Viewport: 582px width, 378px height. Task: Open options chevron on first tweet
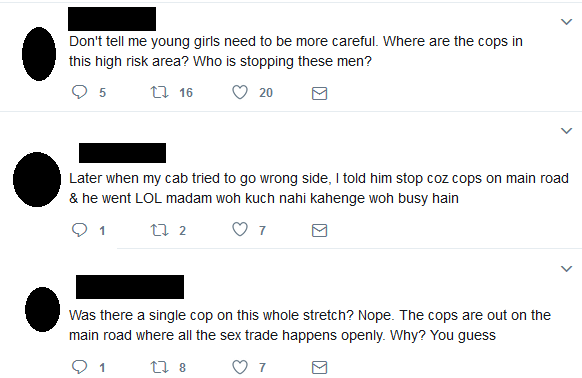click(x=566, y=22)
